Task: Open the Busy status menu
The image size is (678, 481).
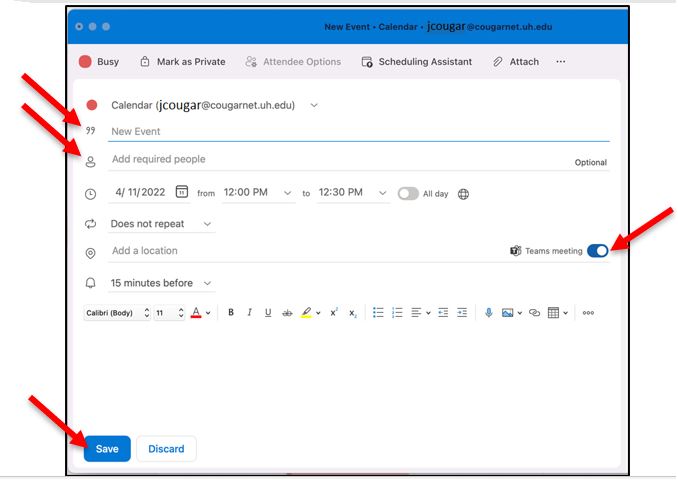Action: tap(99, 62)
